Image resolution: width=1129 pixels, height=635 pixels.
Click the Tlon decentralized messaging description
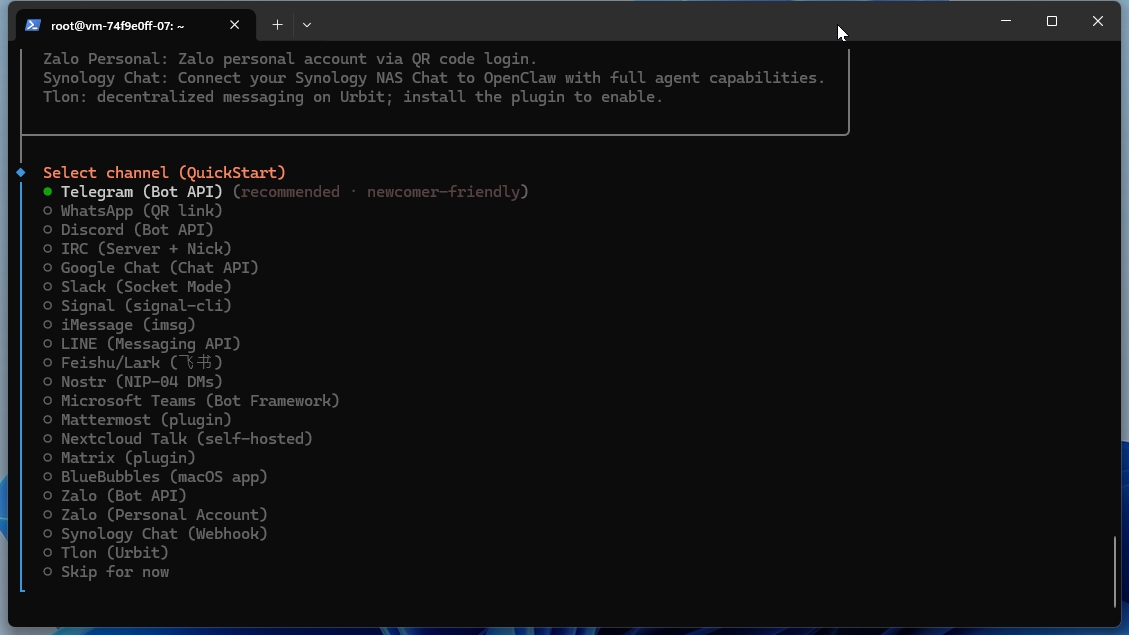pyautogui.click(x=353, y=96)
